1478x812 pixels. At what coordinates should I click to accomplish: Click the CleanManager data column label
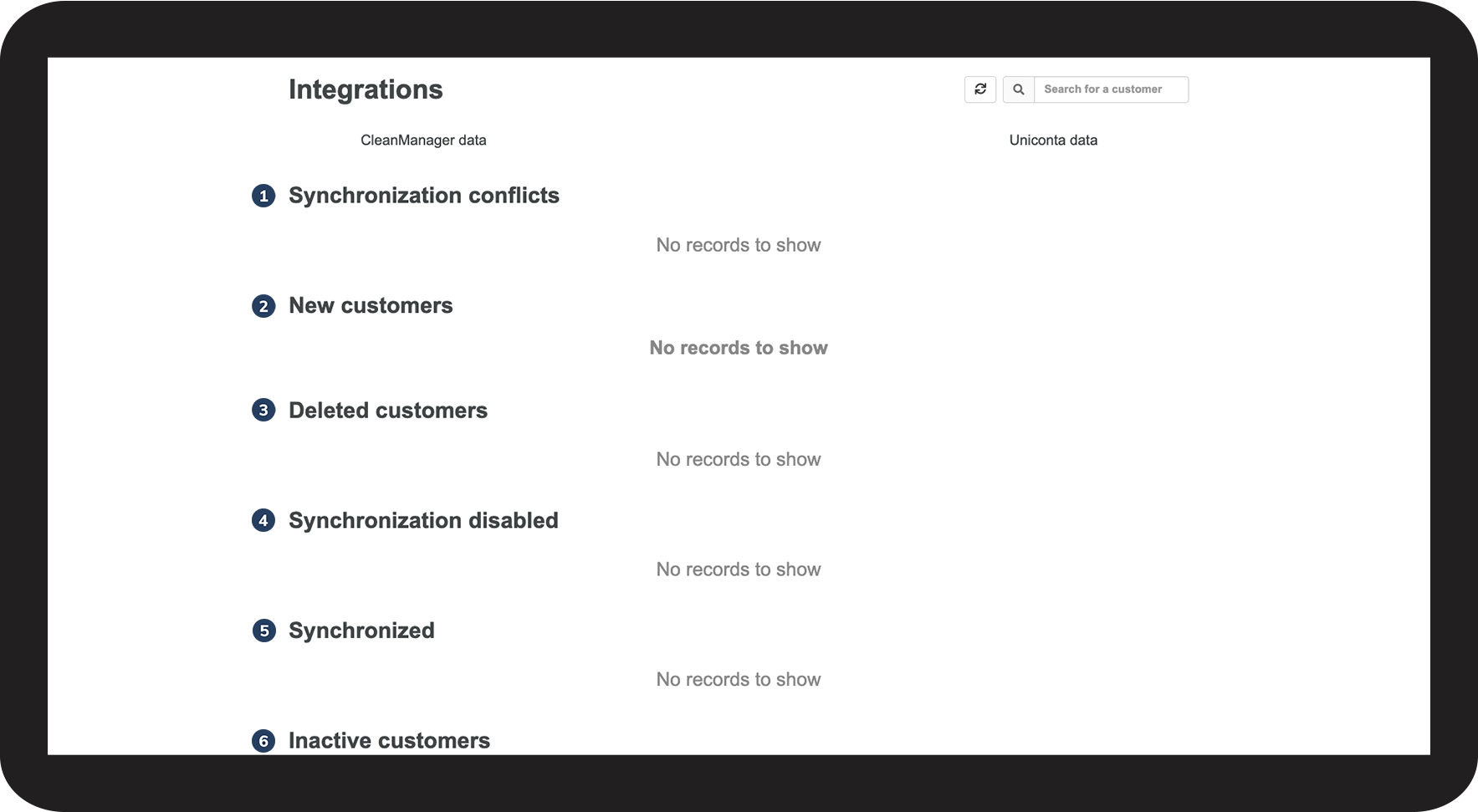point(423,140)
